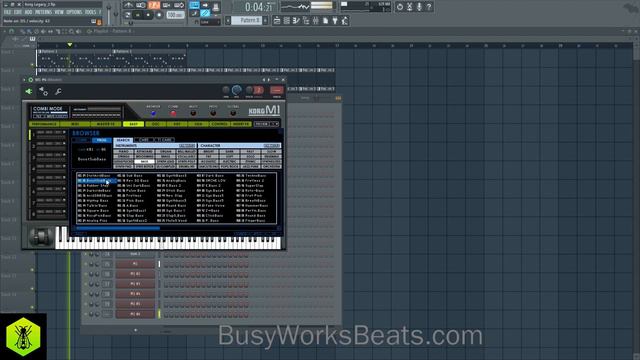
Task: Select the 'TechnoBass' program in list
Action: coord(255,176)
